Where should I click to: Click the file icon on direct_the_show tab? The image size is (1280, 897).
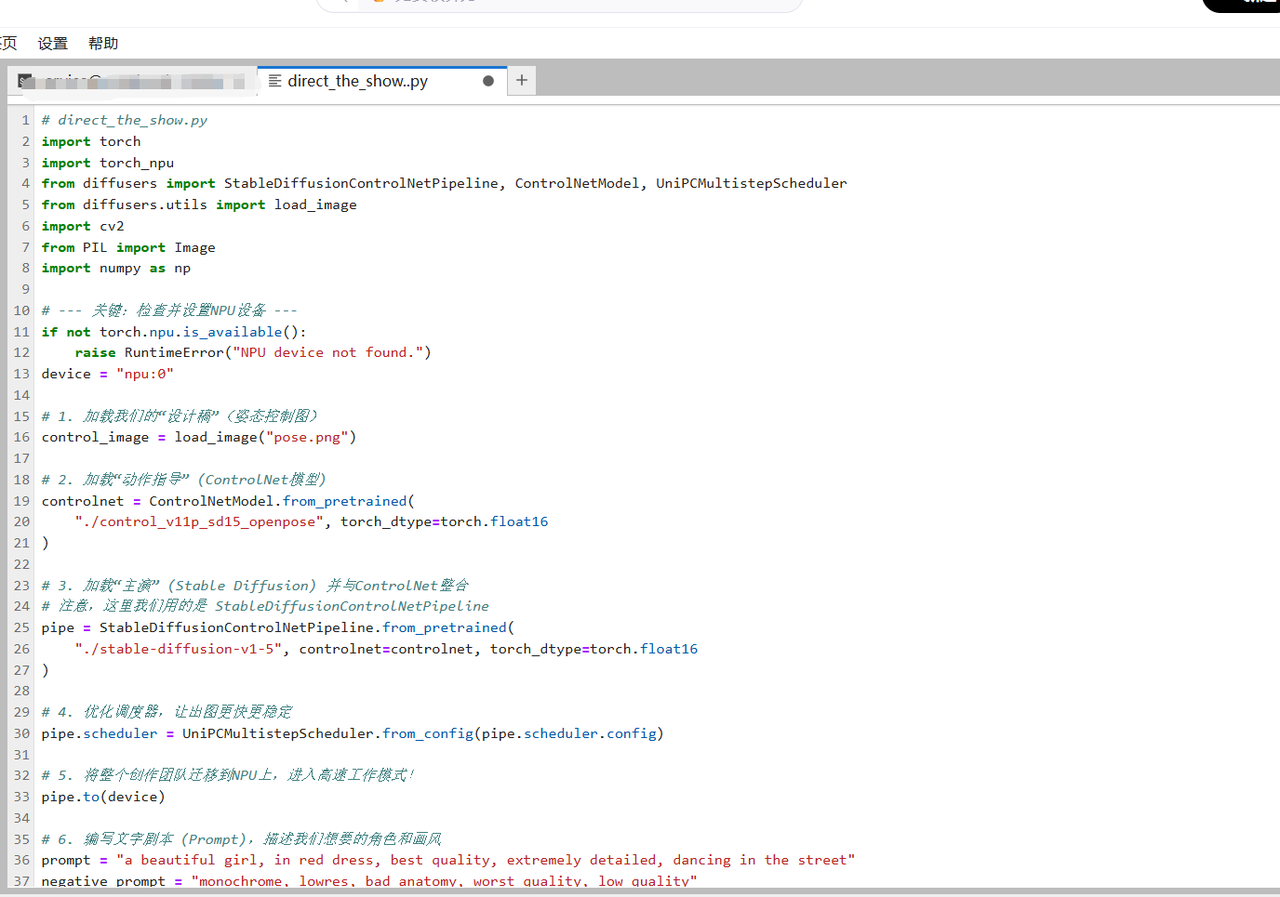275,81
